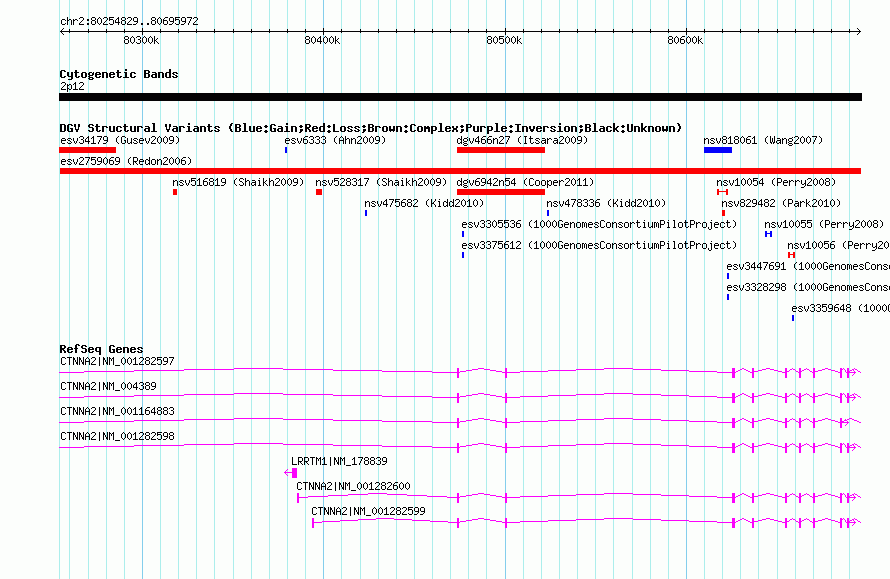Click nsv10055 (Perry2008) label
The width and height of the screenshot is (890, 579).
(824, 224)
